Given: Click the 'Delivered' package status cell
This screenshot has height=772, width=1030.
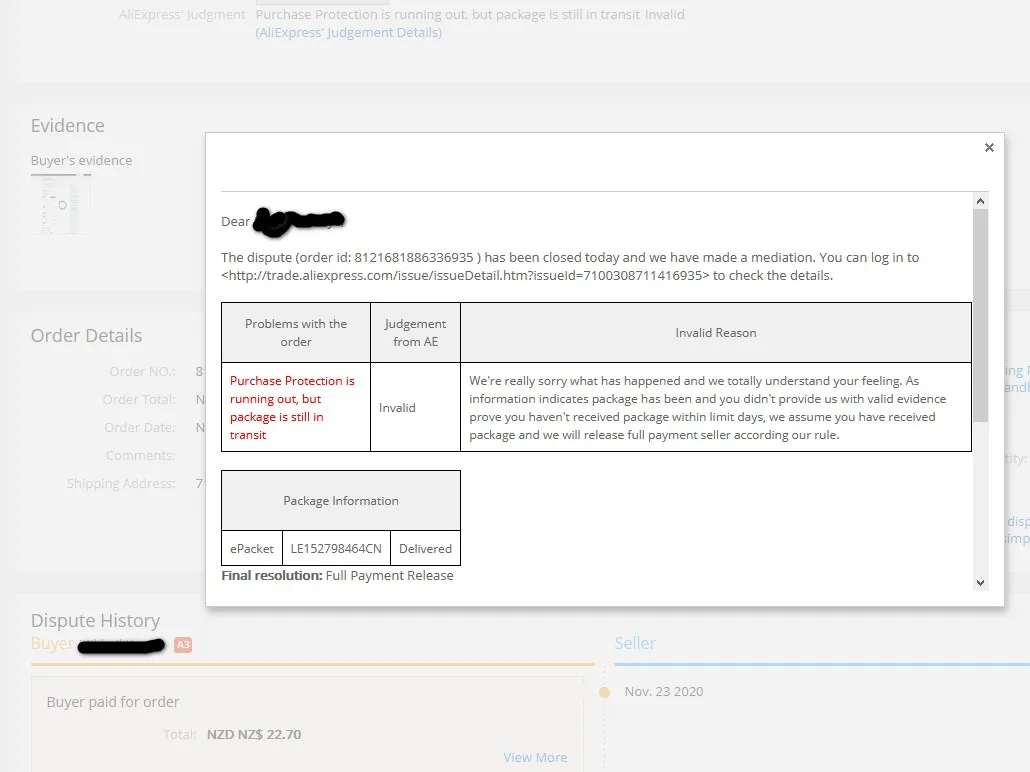Looking at the screenshot, I should coord(425,549).
